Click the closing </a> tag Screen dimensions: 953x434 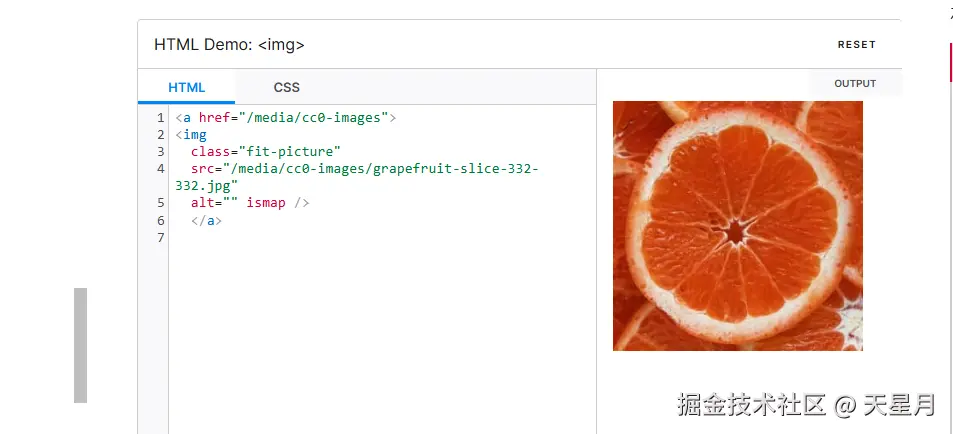pyautogui.click(x=206, y=220)
